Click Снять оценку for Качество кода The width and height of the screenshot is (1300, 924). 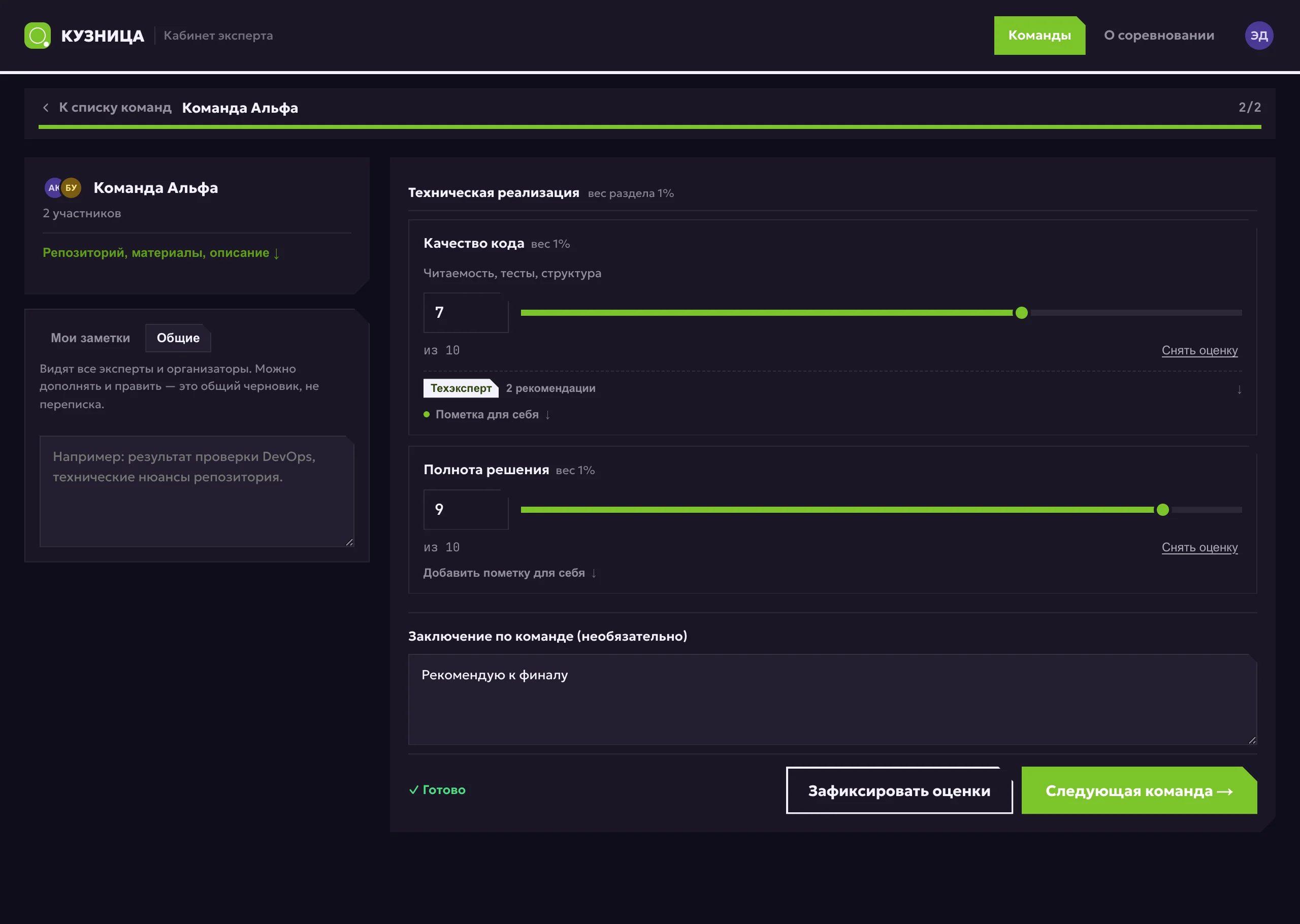coord(1199,350)
